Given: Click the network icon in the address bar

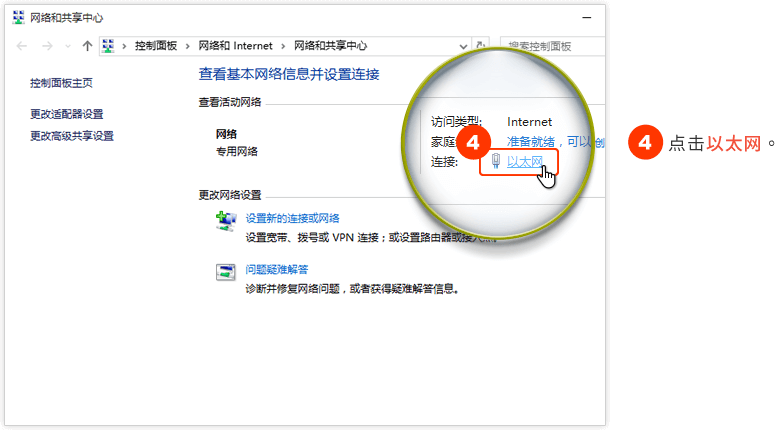Looking at the screenshot, I should (109, 46).
